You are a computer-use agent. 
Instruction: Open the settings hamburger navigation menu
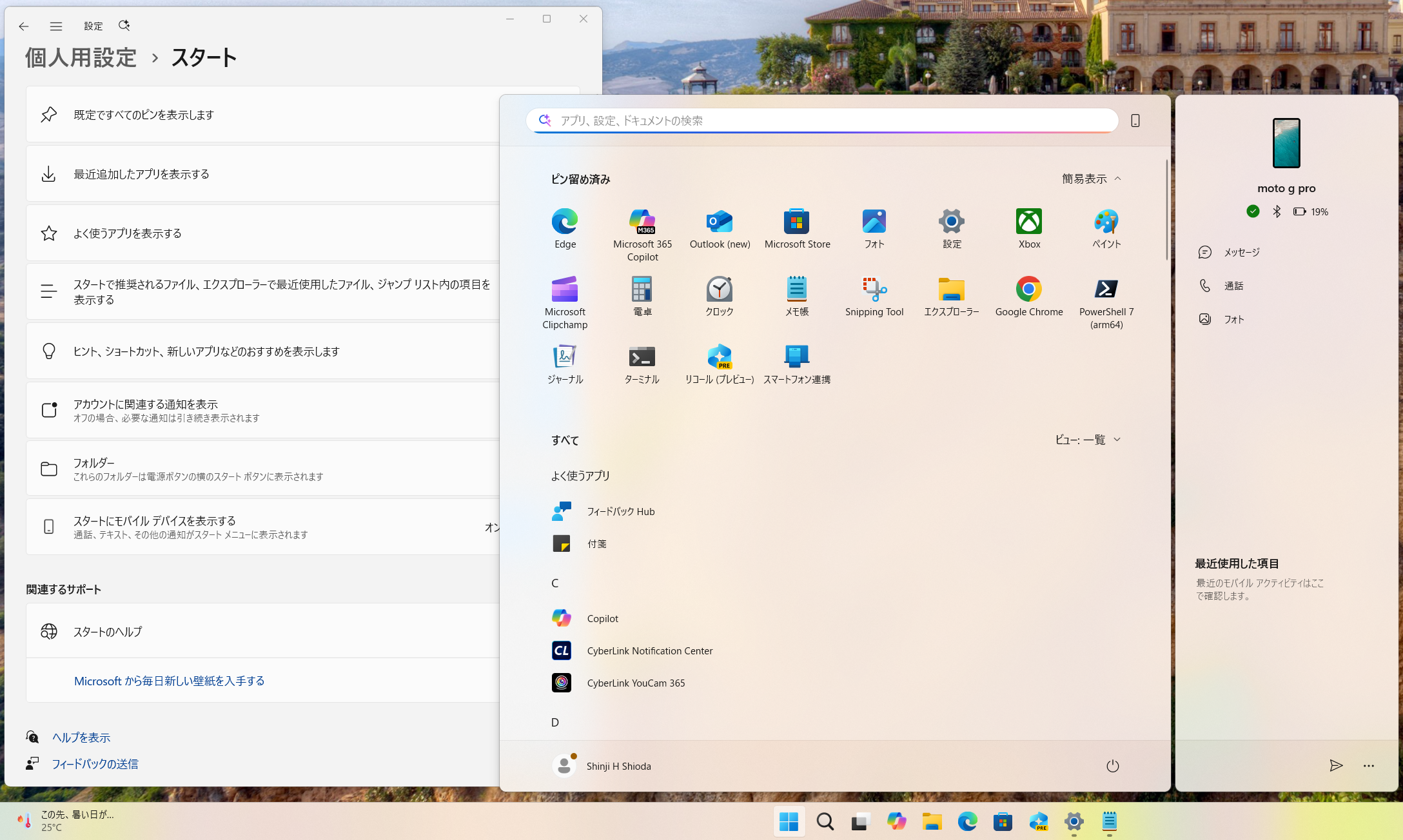pyautogui.click(x=56, y=26)
